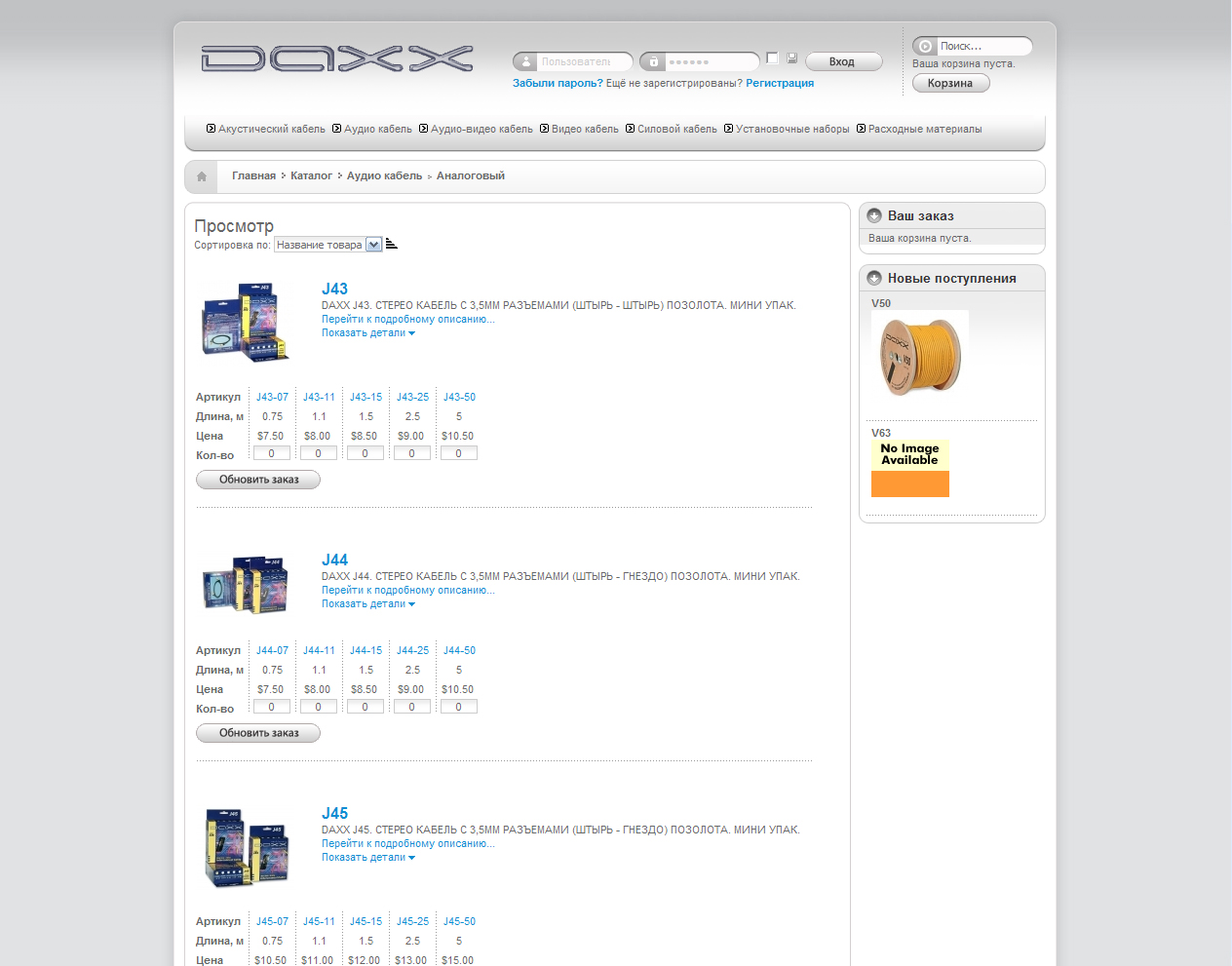
Task: Click the search icon next to Поиск
Action: tap(925, 46)
